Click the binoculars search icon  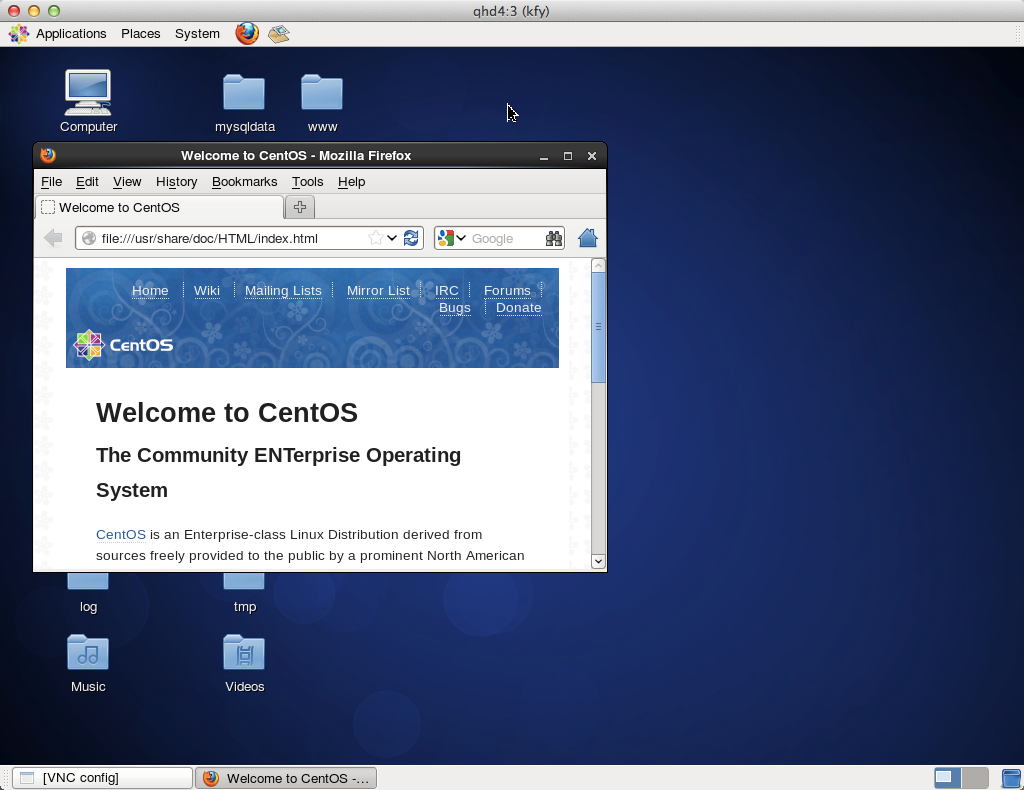554,238
